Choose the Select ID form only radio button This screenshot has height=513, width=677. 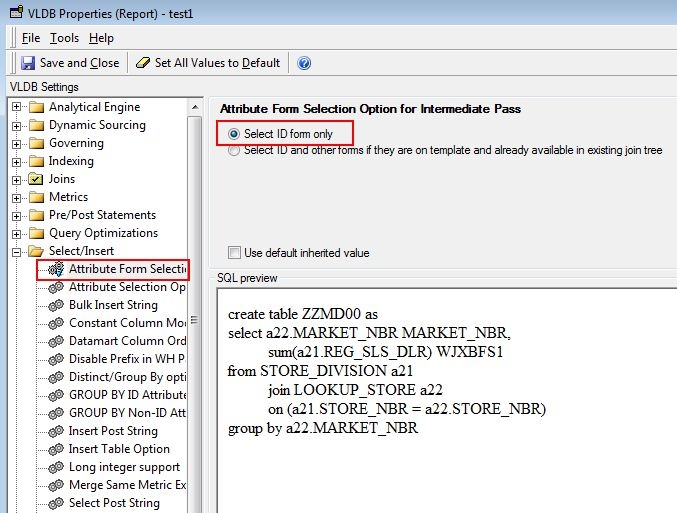(x=234, y=134)
